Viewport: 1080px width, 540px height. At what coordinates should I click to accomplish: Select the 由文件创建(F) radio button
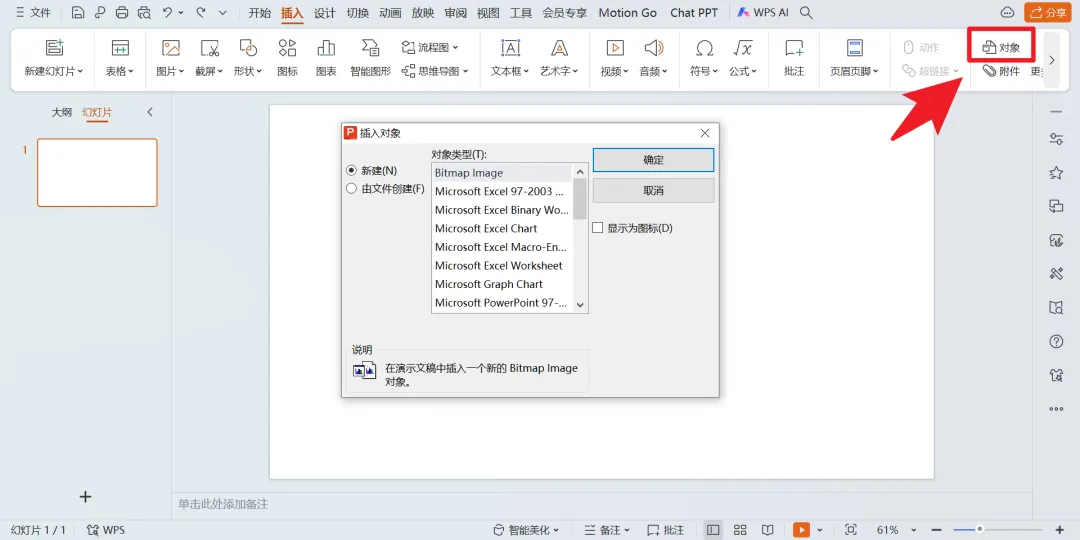(x=351, y=189)
